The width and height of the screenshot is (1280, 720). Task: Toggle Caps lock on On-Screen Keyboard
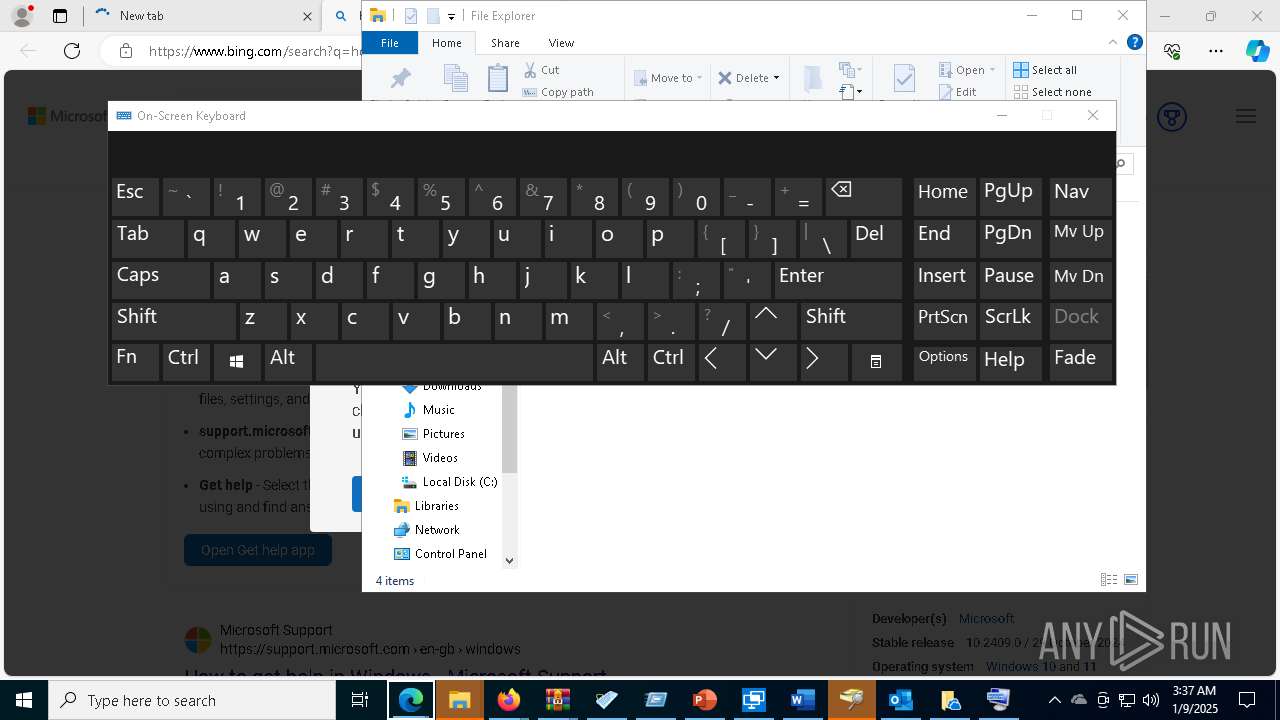coord(160,280)
